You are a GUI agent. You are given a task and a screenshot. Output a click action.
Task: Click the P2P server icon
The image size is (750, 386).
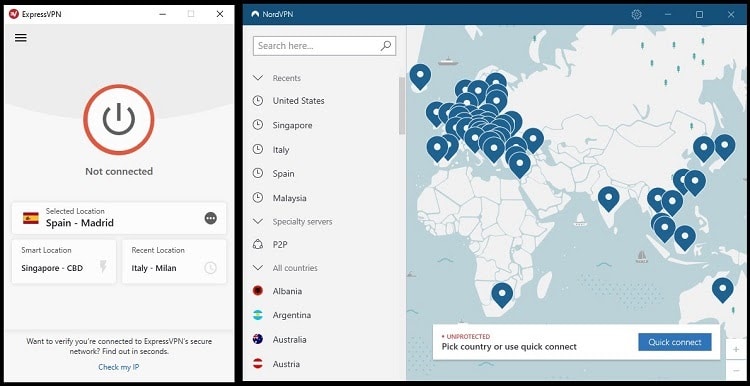(258, 244)
